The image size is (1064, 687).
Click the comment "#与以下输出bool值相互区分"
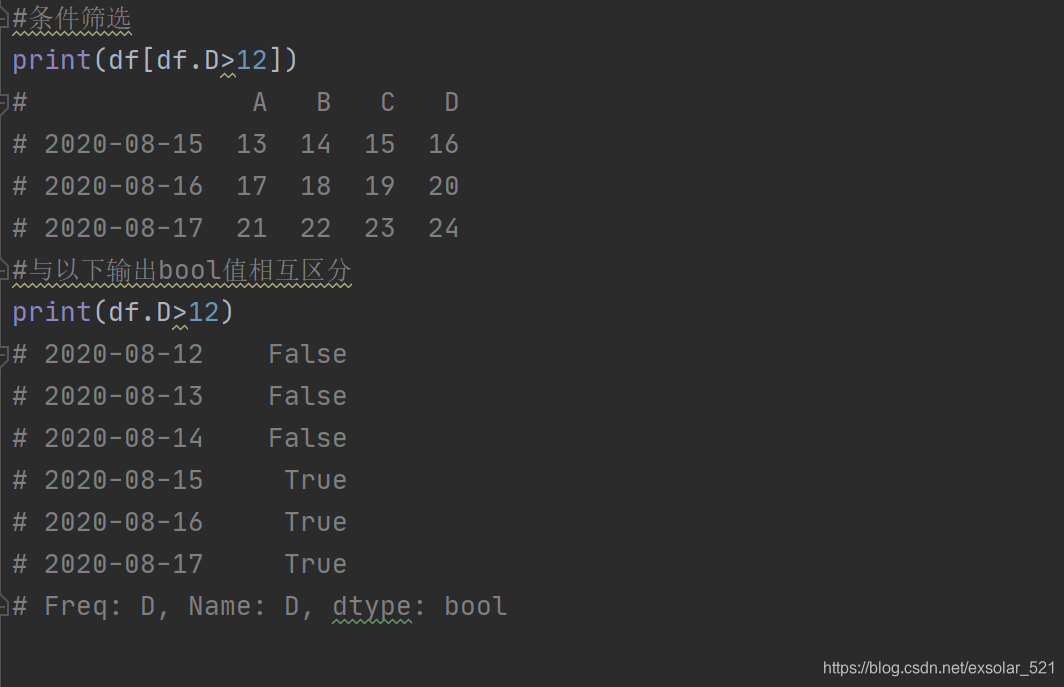point(182,271)
